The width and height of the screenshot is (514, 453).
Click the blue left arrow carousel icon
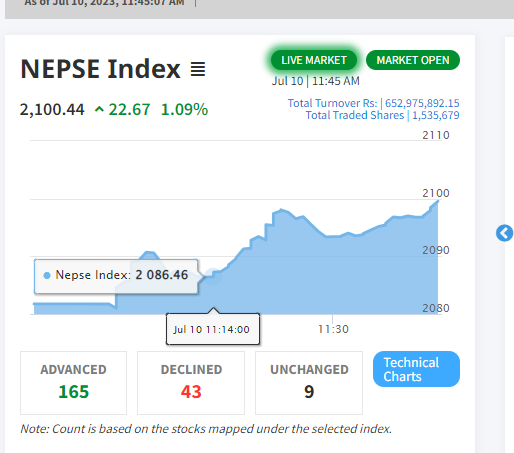(x=504, y=233)
